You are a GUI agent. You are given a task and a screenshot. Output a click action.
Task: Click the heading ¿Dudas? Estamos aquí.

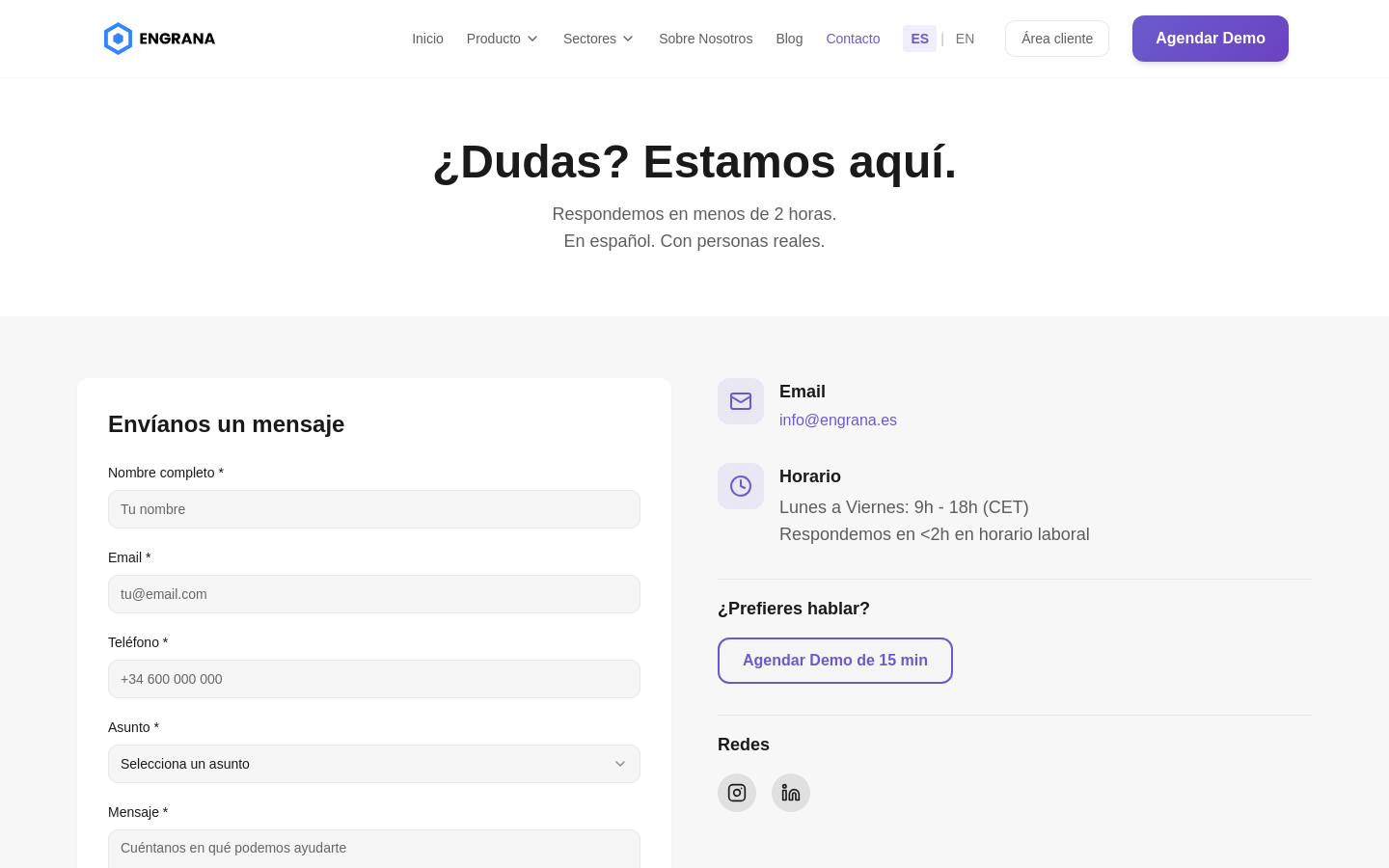pyautogui.click(x=694, y=161)
